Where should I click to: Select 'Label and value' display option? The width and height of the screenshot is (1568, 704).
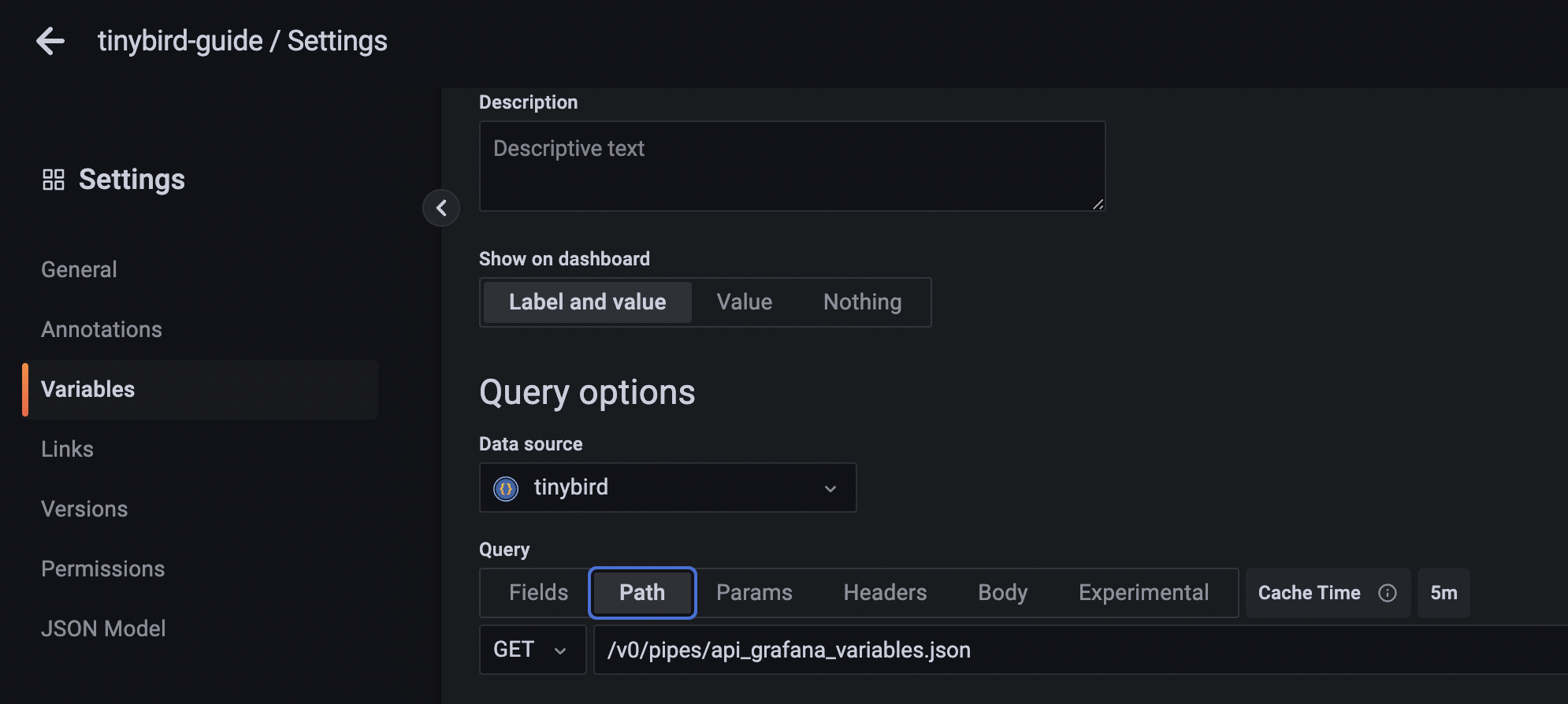tap(587, 302)
